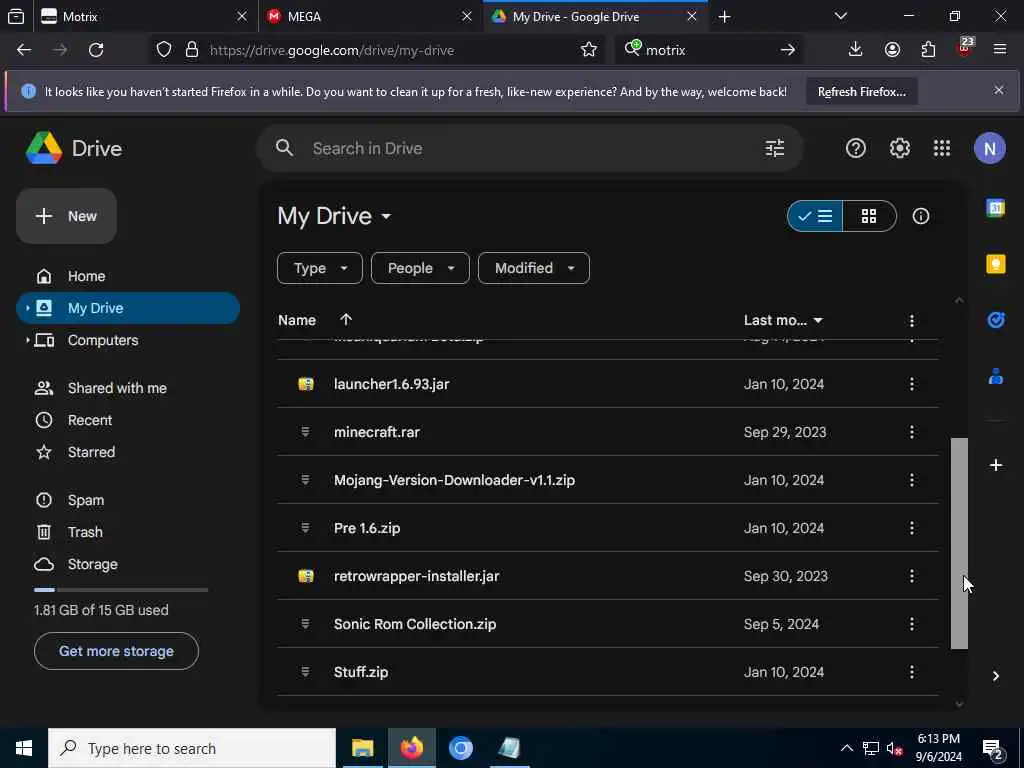This screenshot has height=768, width=1024.
Task: Open more actions for launcher1.6.93.jar
Action: point(912,384)
